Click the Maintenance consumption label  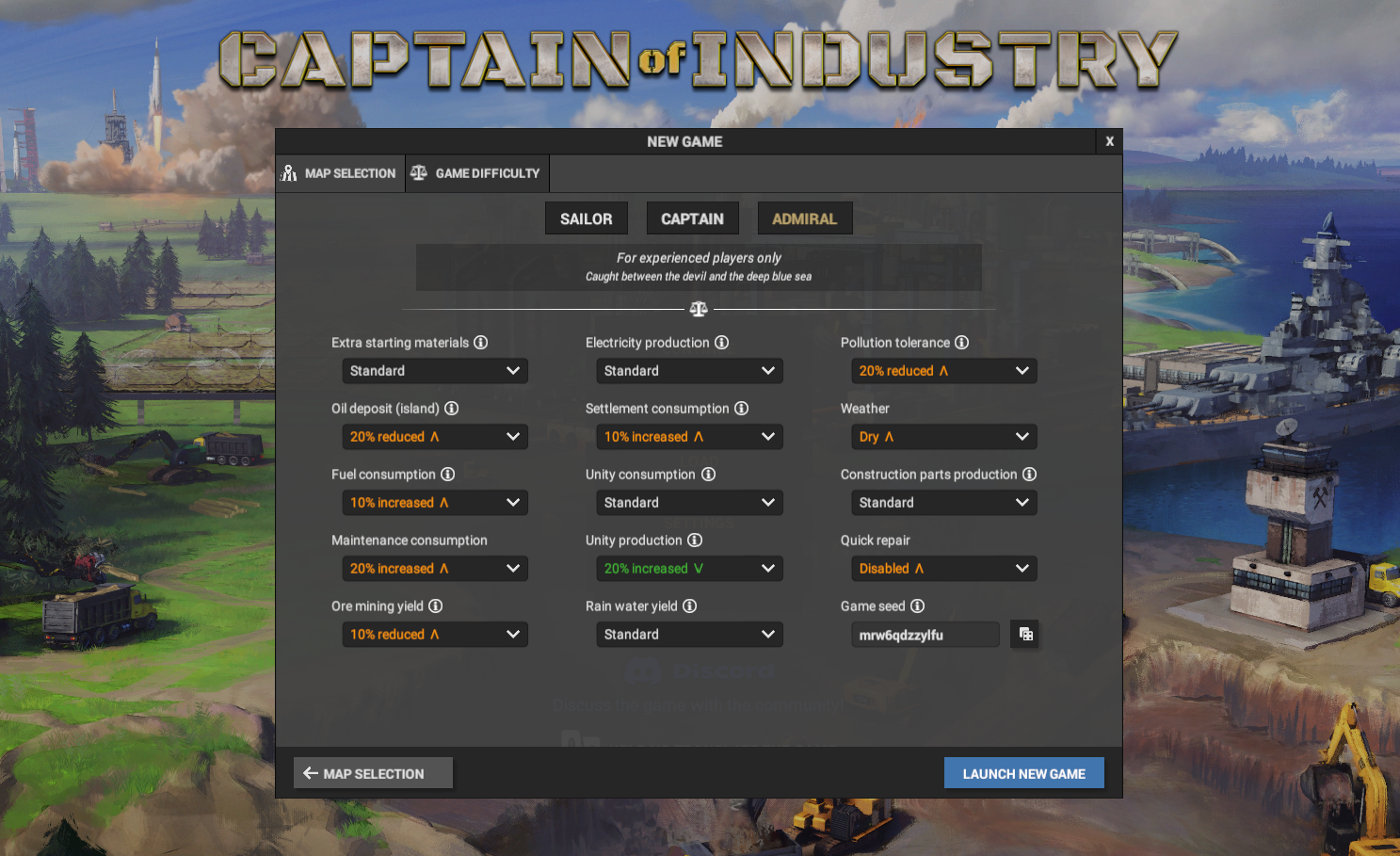(x=410, y=541)
